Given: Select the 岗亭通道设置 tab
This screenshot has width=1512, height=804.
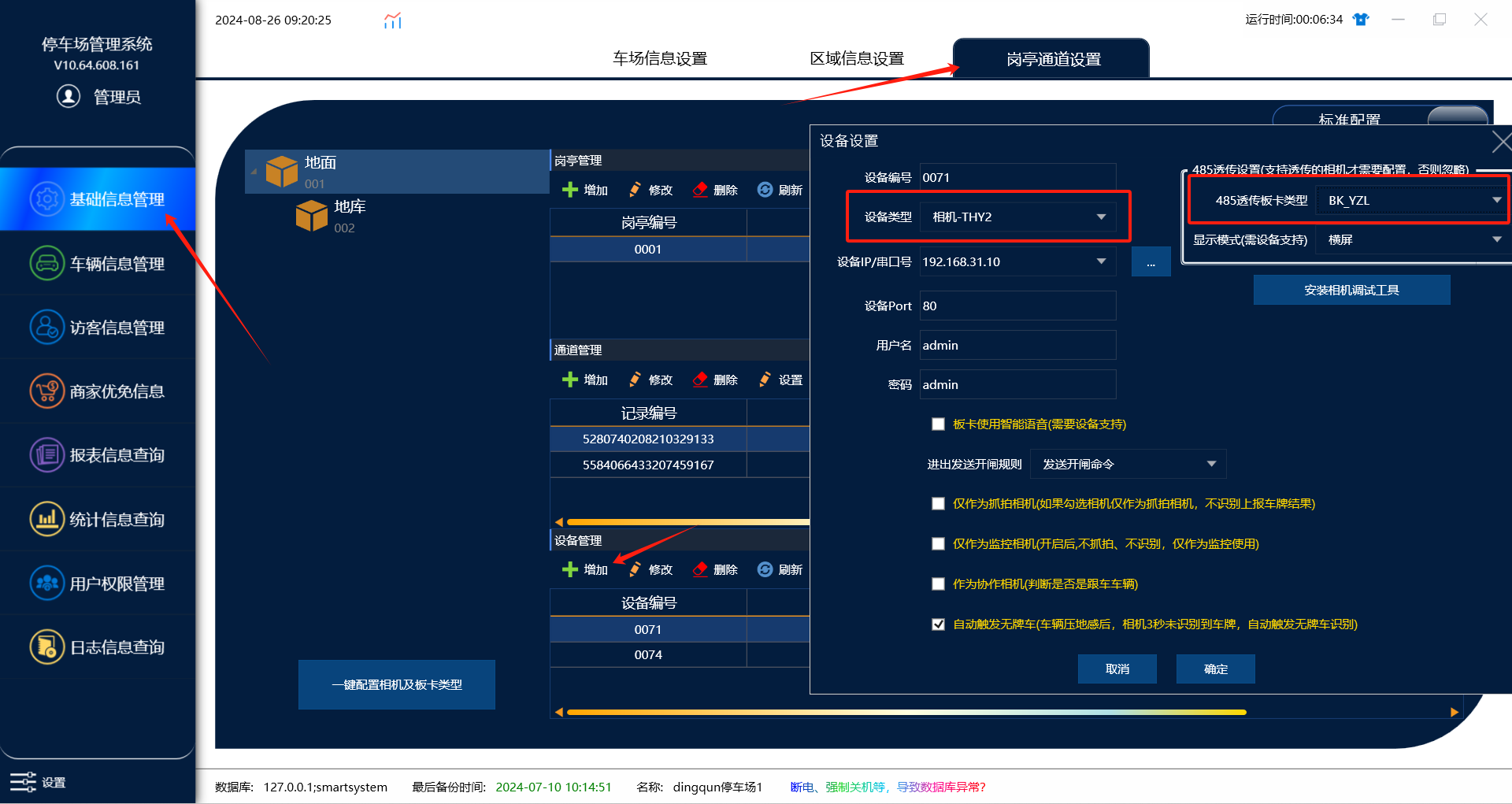Looking at the screenshot, I should [x=1051, y=58].
